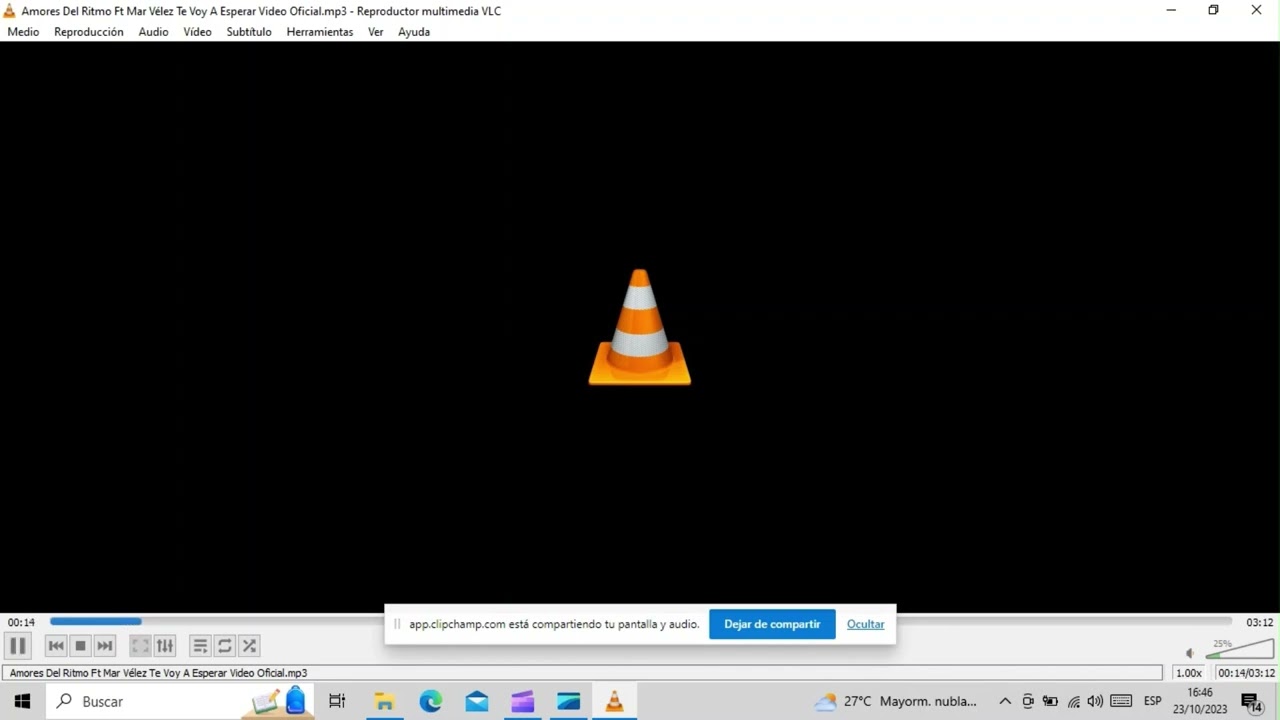
Task: Open the notification center with 14 alerts
Action: click(x=1252, y=702)
